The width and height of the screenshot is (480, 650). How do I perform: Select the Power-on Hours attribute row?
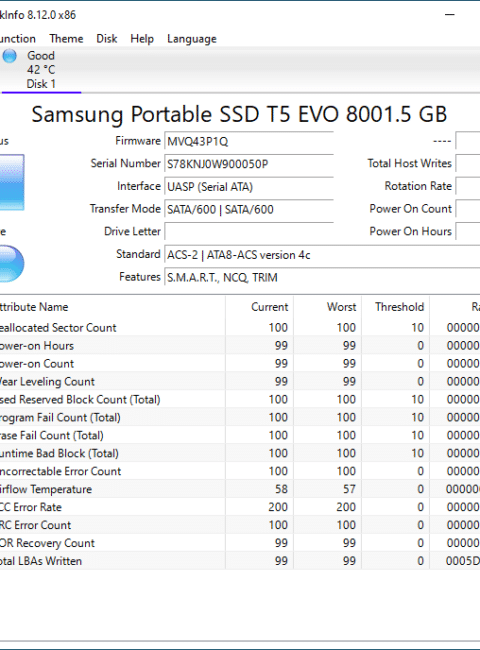point(240,345)
